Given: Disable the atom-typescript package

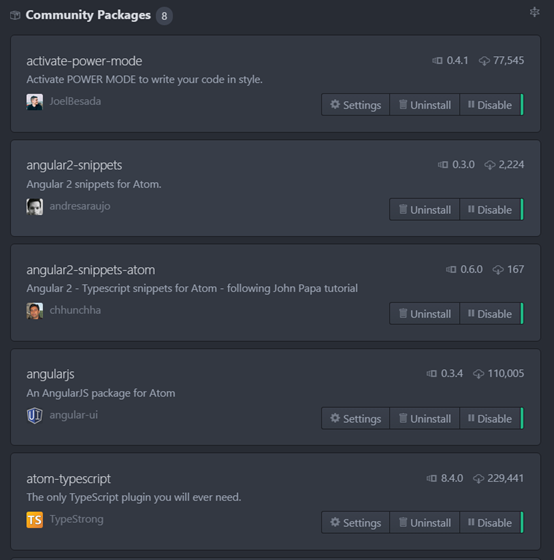Looking at the screenshot, I should pos(491,523).
